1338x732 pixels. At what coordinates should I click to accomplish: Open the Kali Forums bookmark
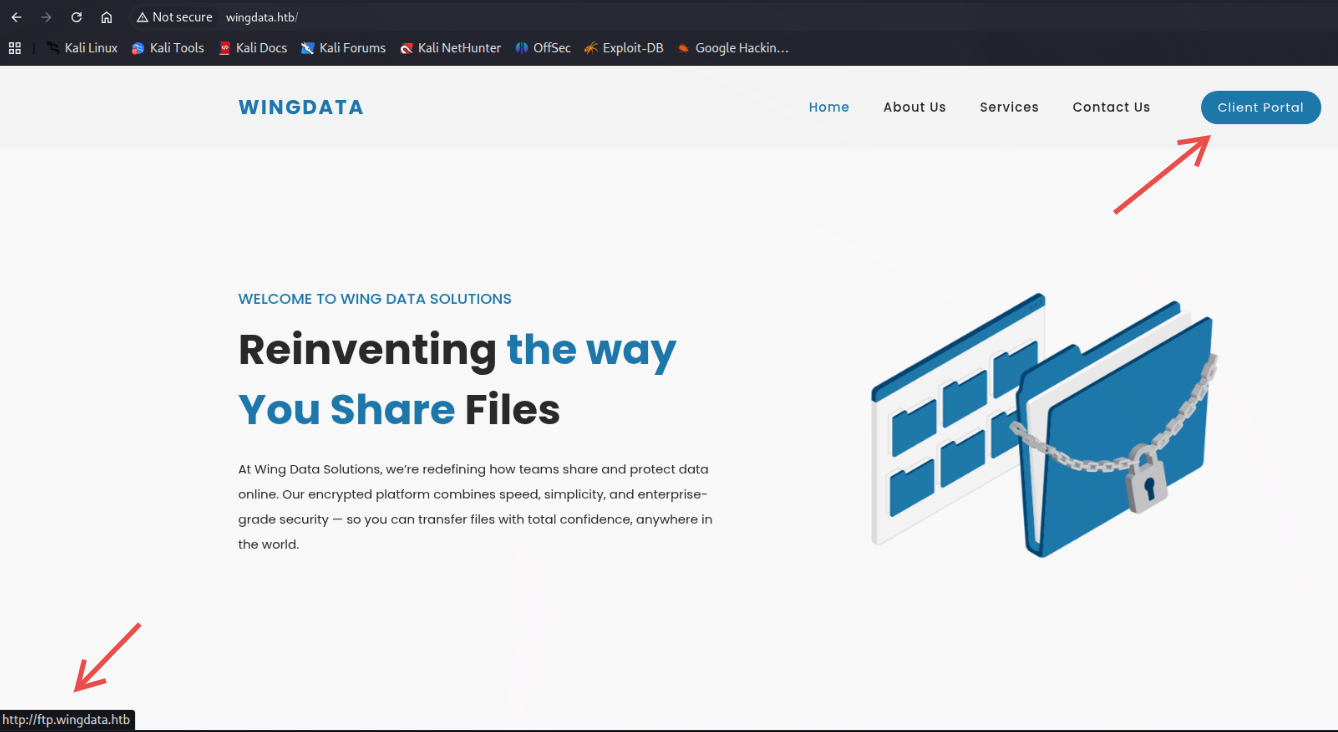pos(343,48)
